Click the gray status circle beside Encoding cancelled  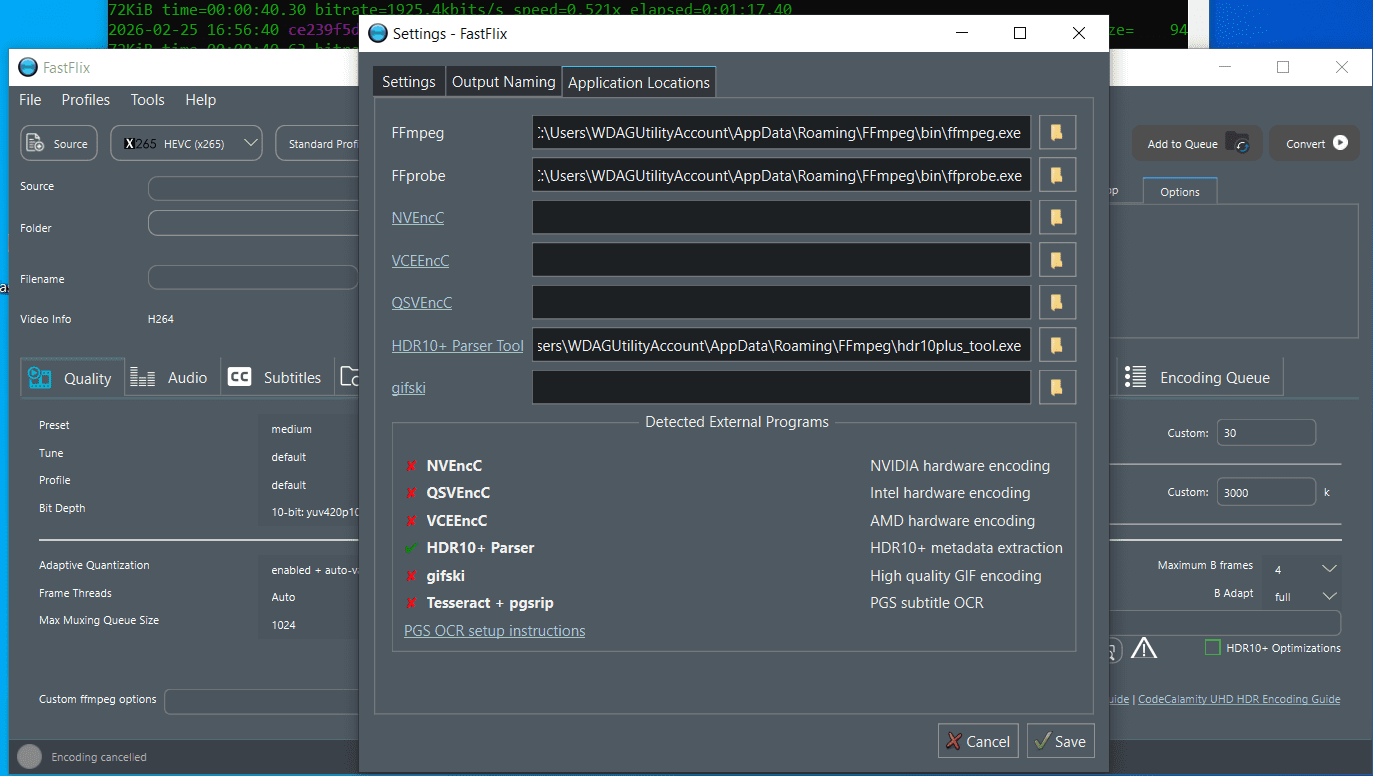tap(30, 757)
